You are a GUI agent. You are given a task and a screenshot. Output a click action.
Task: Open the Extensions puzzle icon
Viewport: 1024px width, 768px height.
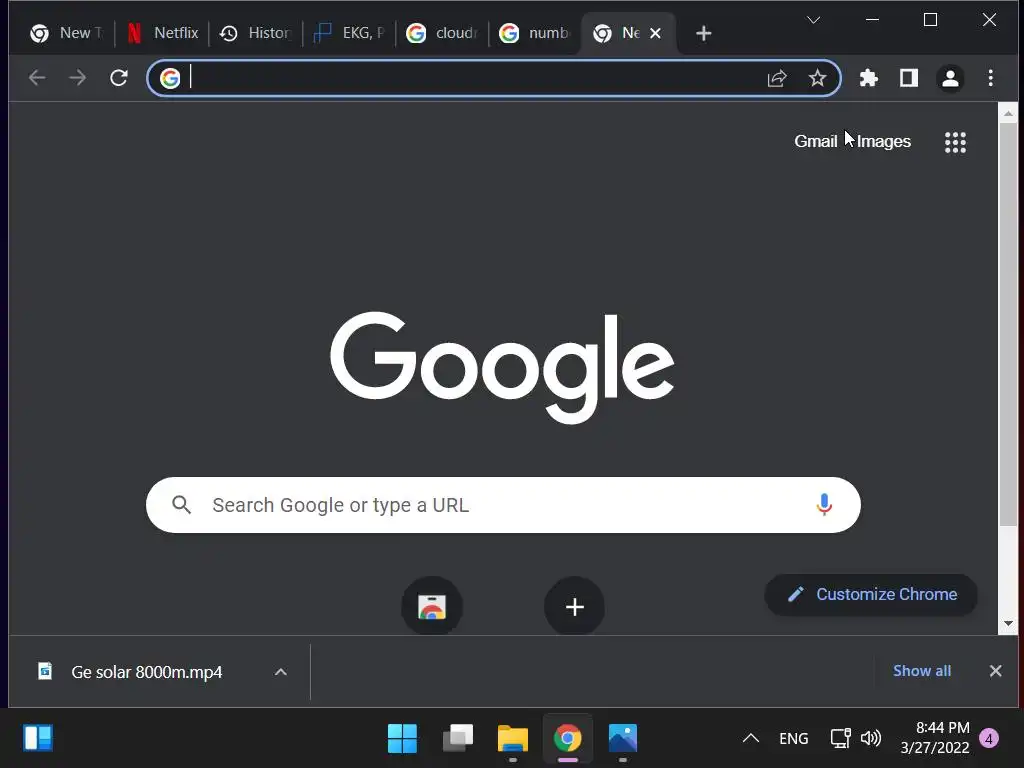(869, 78)
